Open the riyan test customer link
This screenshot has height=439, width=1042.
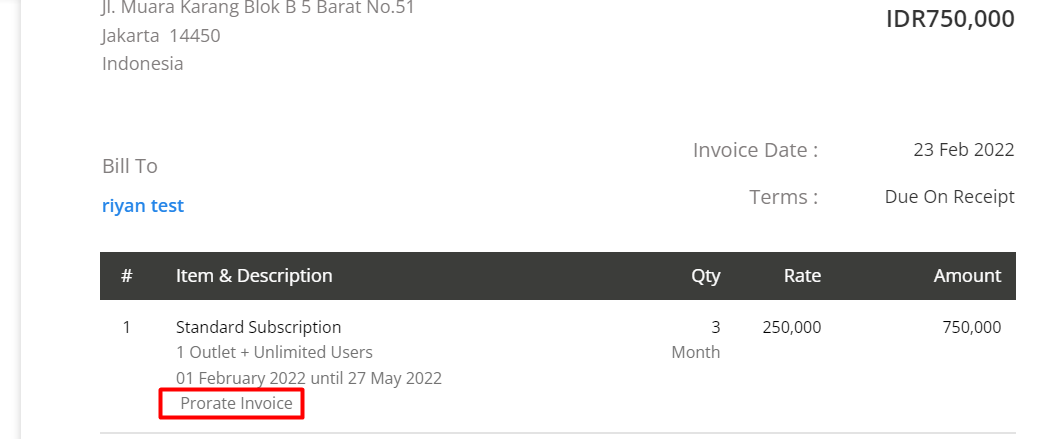point(143,206)
